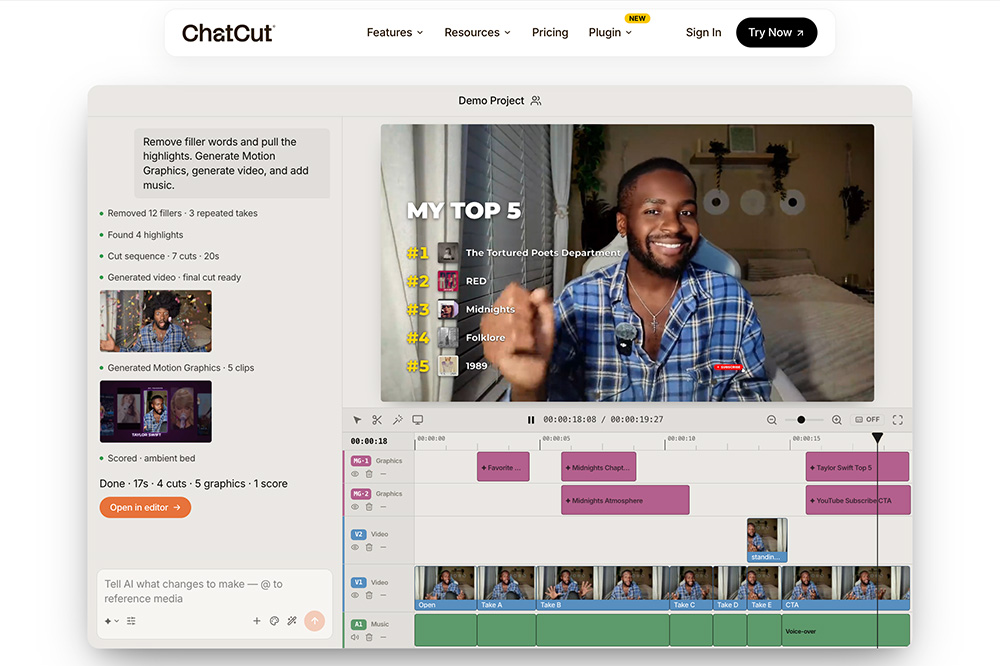
Task: Zoom in the timeline with the plus magnifier
Action: pos(837,420)
